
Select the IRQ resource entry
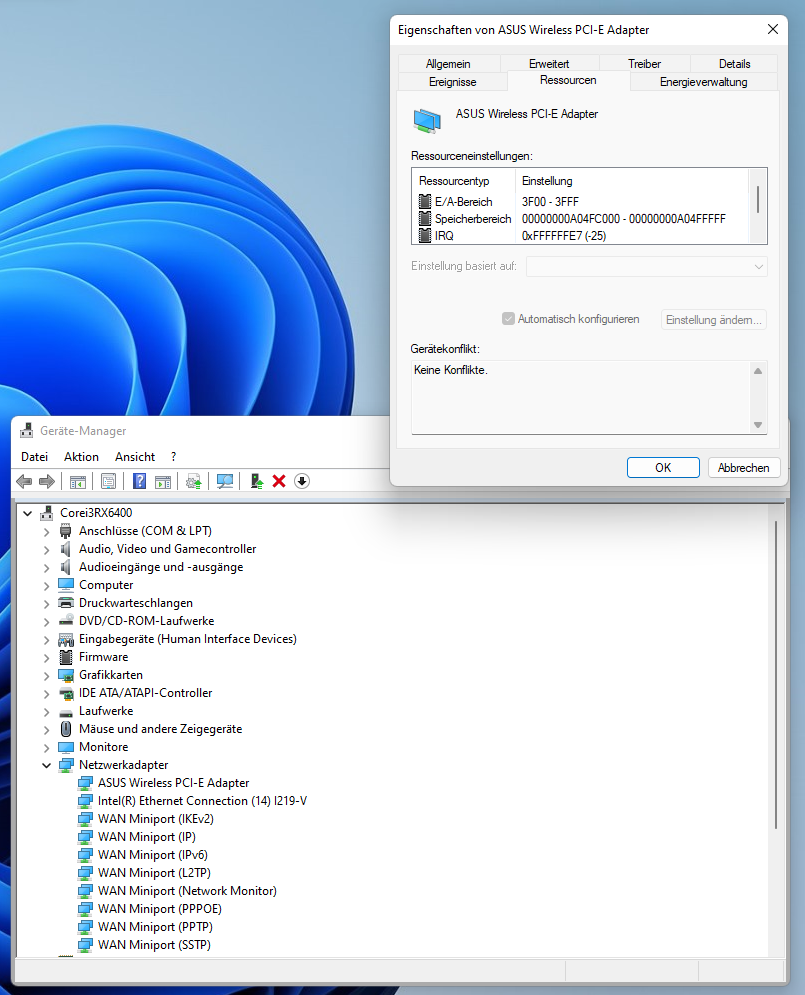469,235
